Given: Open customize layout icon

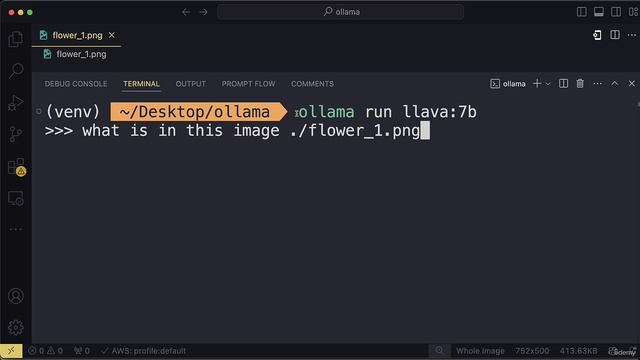Looking at the screenshot, I should [633, 12].
